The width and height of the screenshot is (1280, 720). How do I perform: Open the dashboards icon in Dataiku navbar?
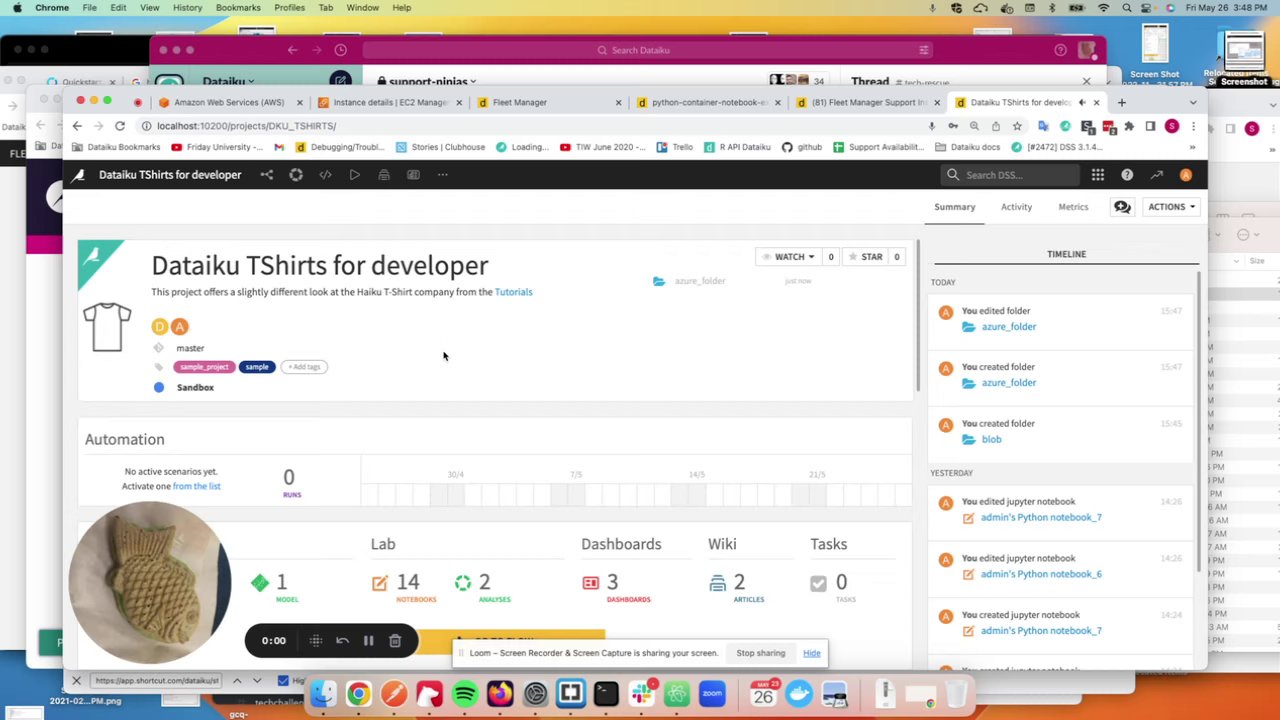tap(413, 175)
